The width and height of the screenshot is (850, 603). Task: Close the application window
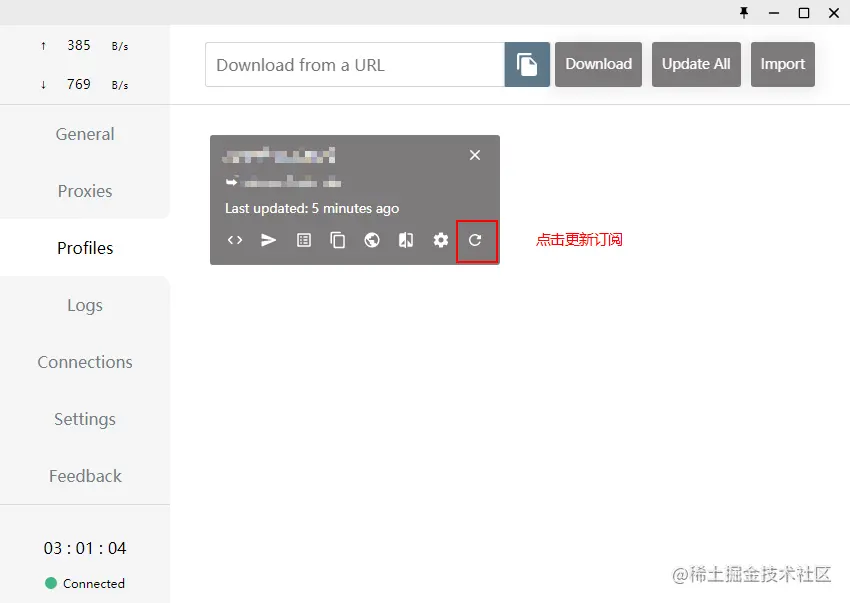pyautogui.click(x=834, y=12)
